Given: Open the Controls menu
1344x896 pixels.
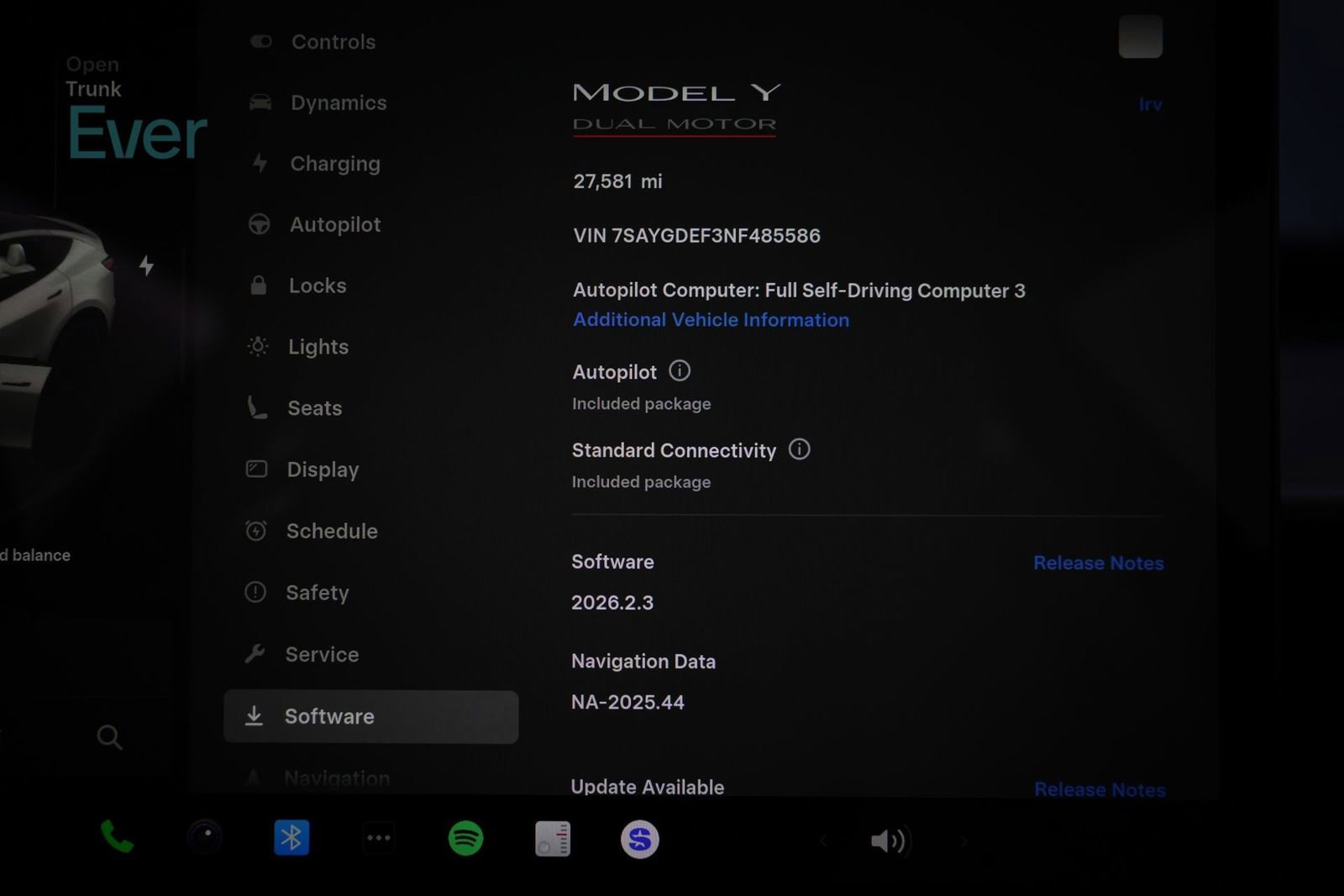Looking at the screenshot, I should (333, 42).
